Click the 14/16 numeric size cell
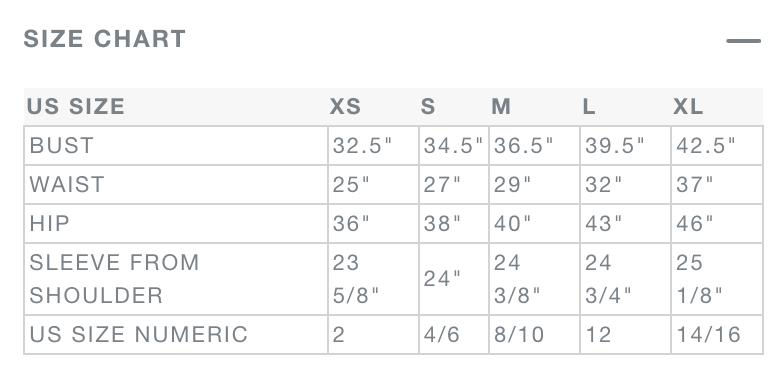The height and width of the screenshot is (376, 770). click(708, 334)
